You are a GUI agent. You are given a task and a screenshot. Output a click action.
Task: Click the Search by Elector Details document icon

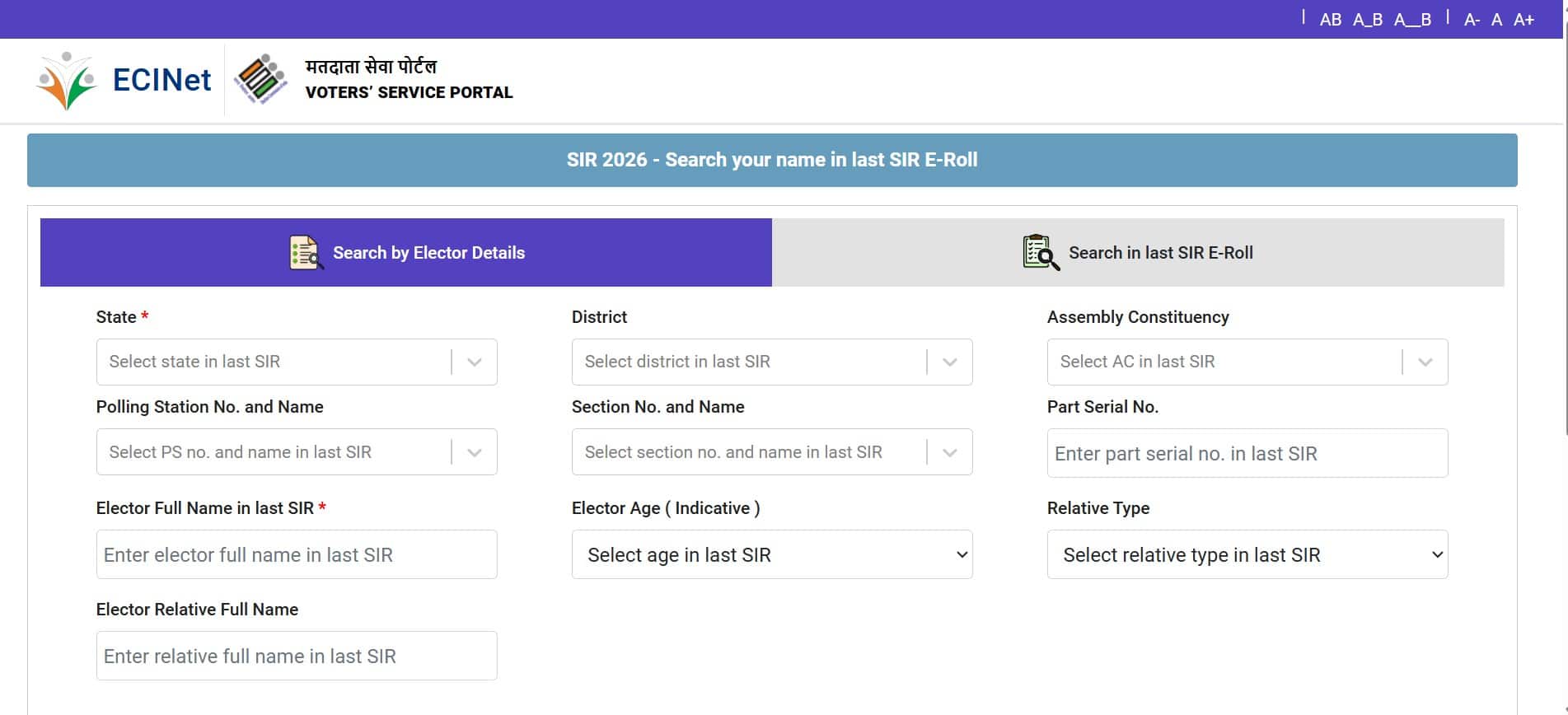point(305,253)
